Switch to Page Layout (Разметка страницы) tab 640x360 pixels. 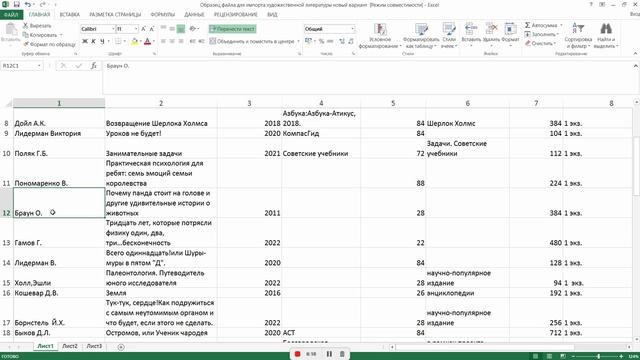pyautogui.click(x=115, y=15)
